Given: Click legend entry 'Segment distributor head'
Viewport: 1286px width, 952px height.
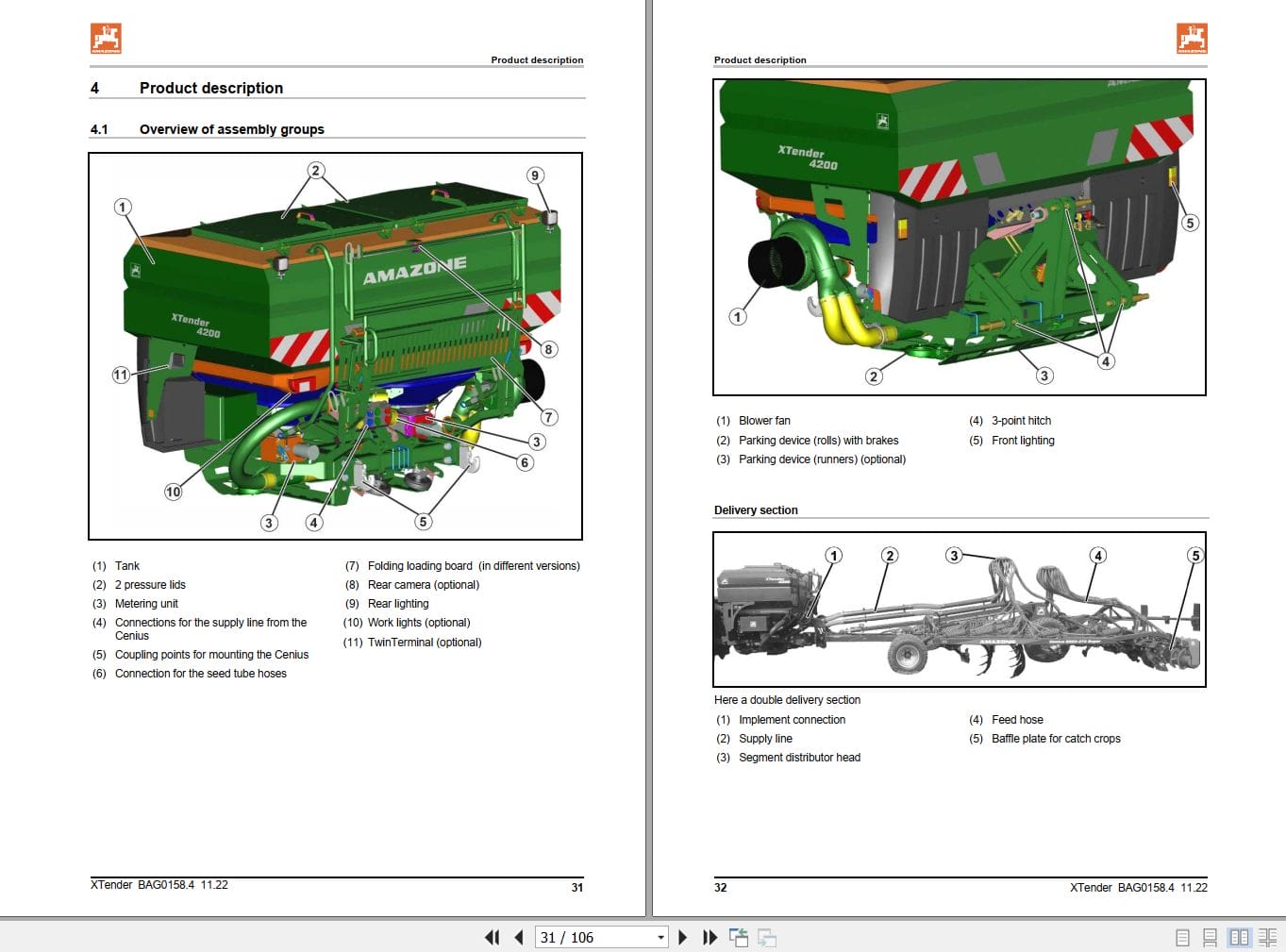Looking at the screenshot, I should pyautogui.click(x=799, y=758).
